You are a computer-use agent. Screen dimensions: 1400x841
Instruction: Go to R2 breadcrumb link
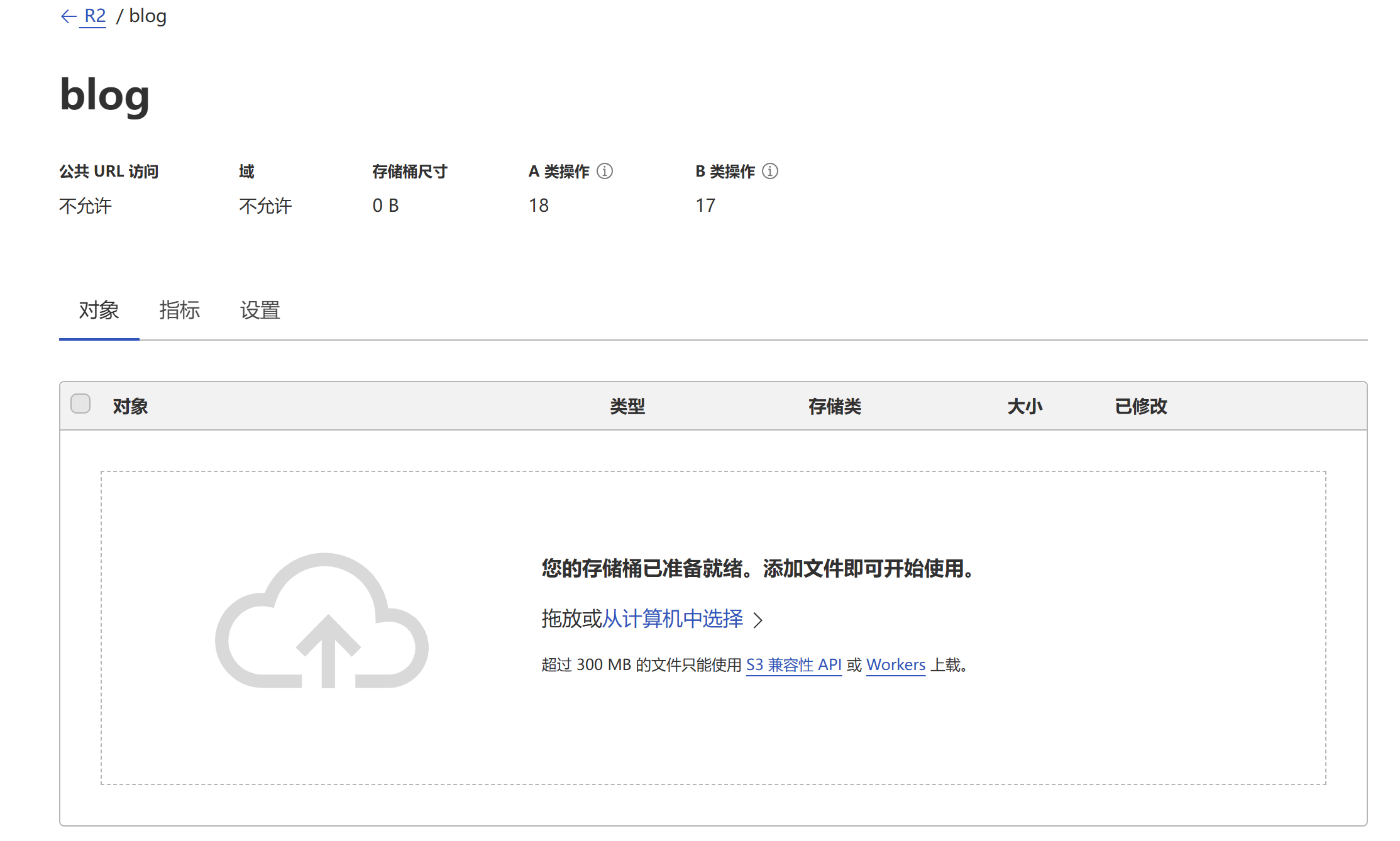pos(95,16)
